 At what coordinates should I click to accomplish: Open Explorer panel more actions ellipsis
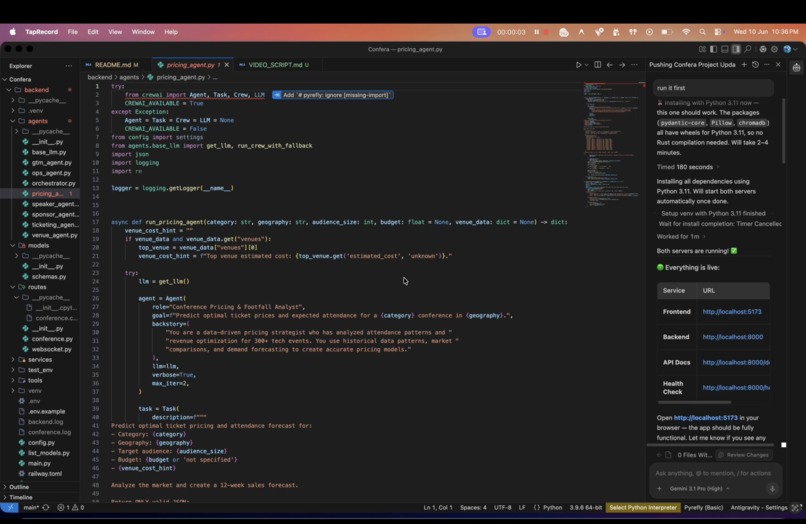[68, 66]
